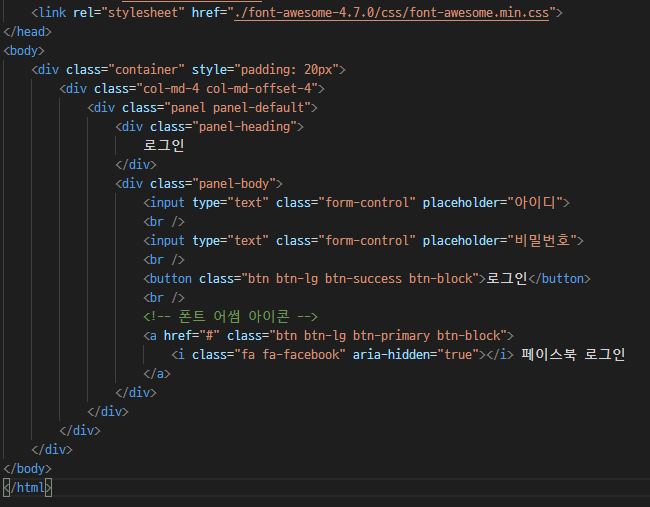Click the comment 폰트 어썸 아이콘
The width and height of the screenshot is (650, 507).
pyautogui.click(x=230, y=317)
